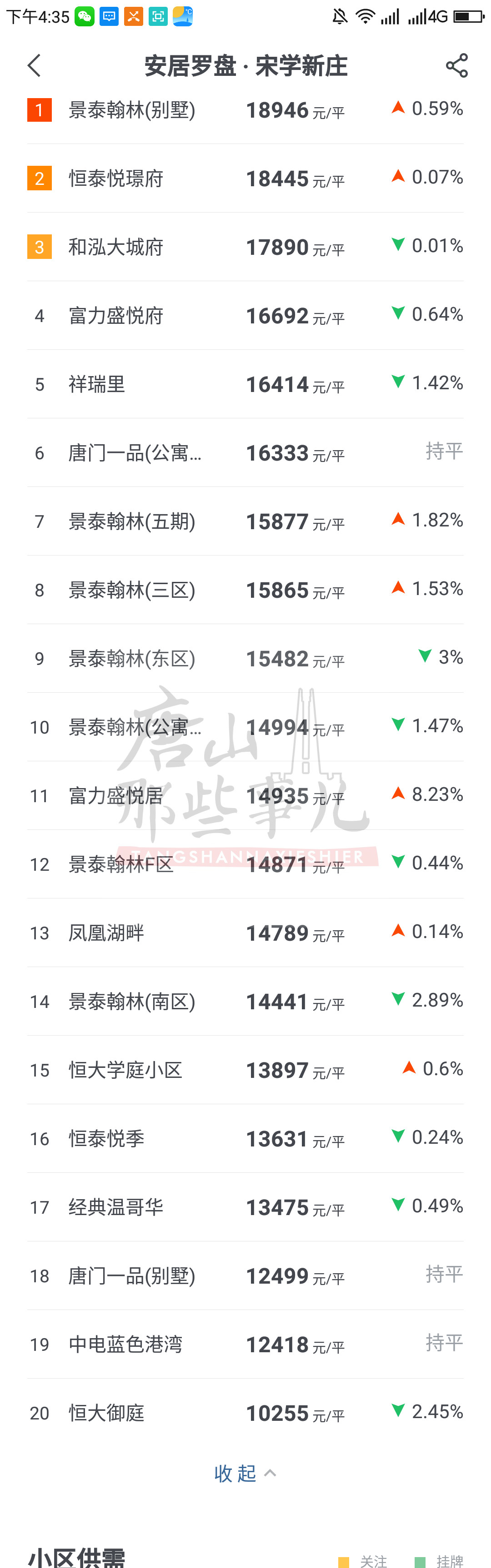Open 景泰翰林(别墅) listing

coord(131,110)
